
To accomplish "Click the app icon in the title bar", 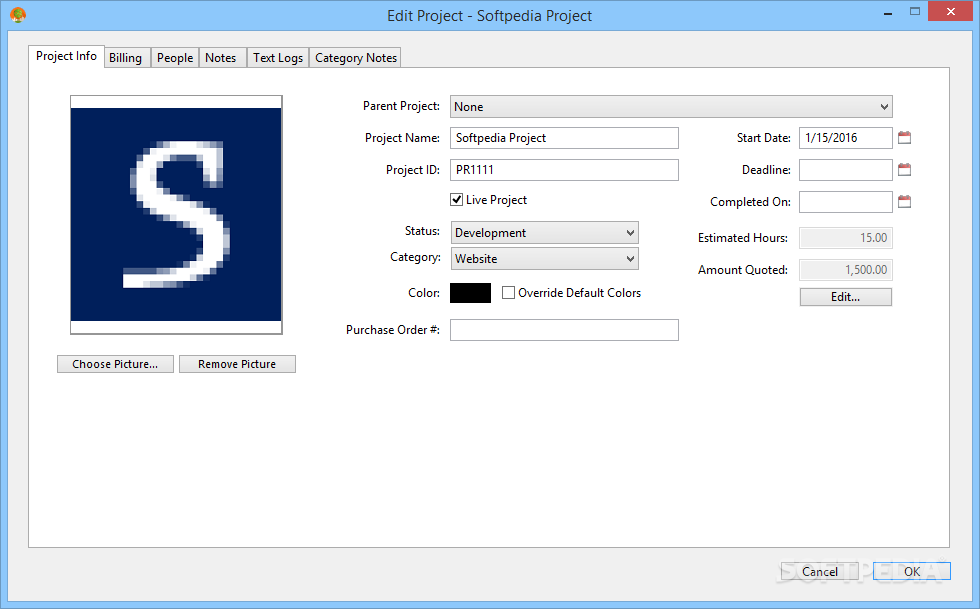I will coord(18,14).
